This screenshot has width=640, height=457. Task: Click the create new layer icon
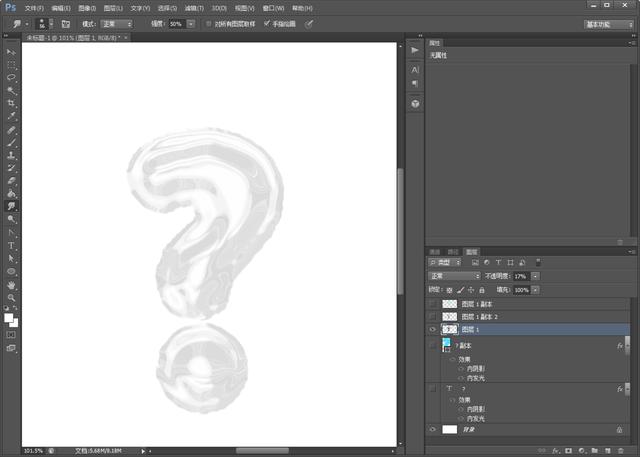tap(608, 451)
